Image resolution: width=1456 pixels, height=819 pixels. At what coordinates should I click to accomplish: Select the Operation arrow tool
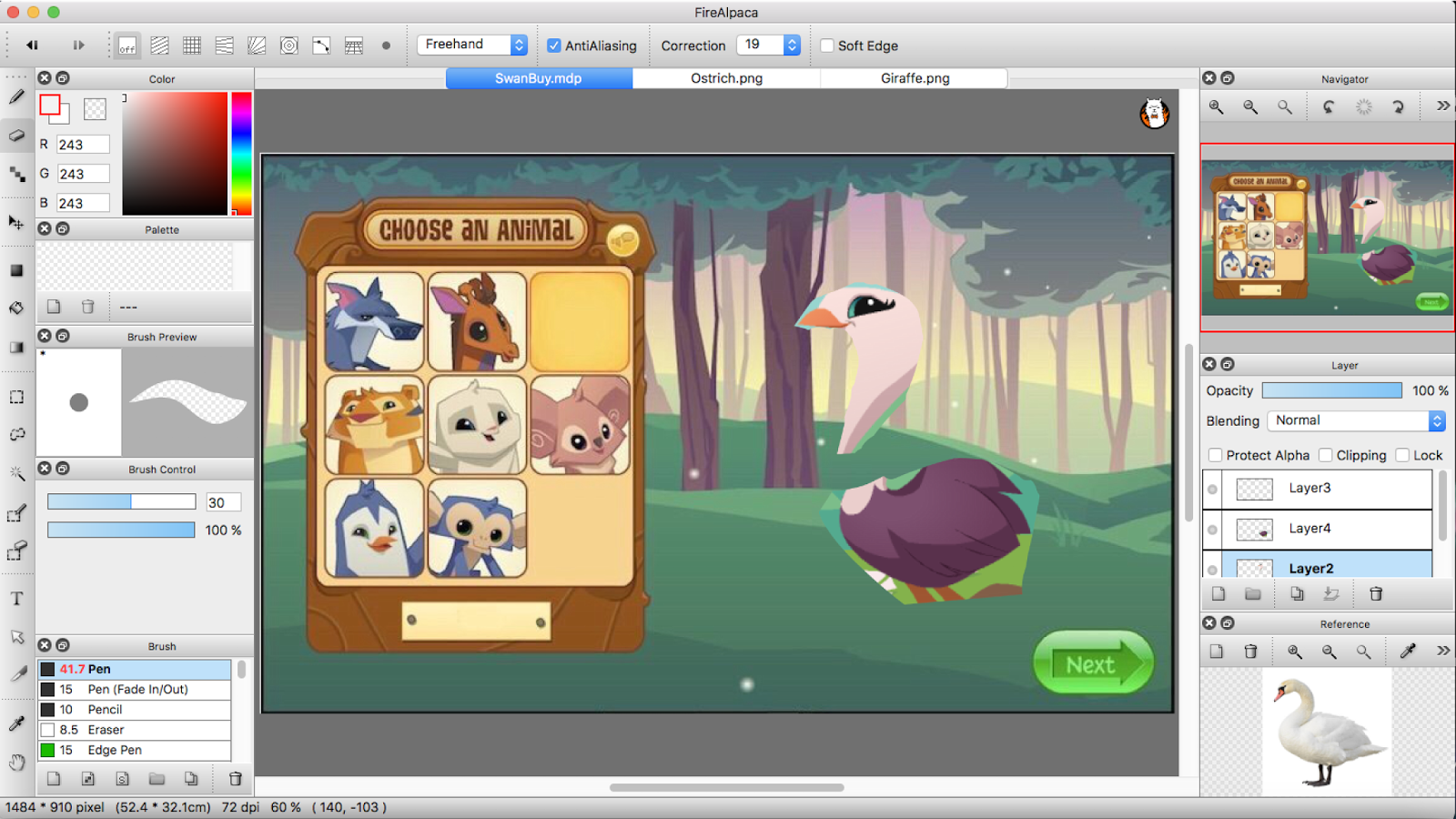click(x=16, y=637)
